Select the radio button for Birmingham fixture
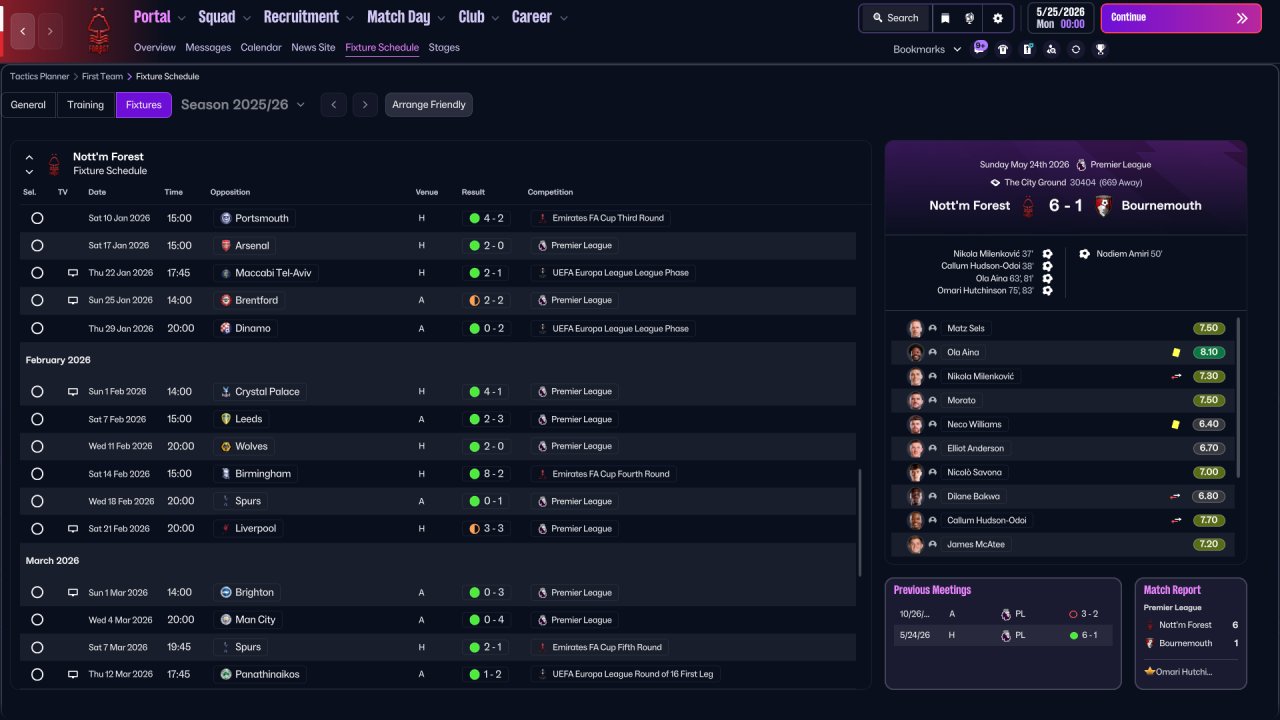 click(37, 474)
